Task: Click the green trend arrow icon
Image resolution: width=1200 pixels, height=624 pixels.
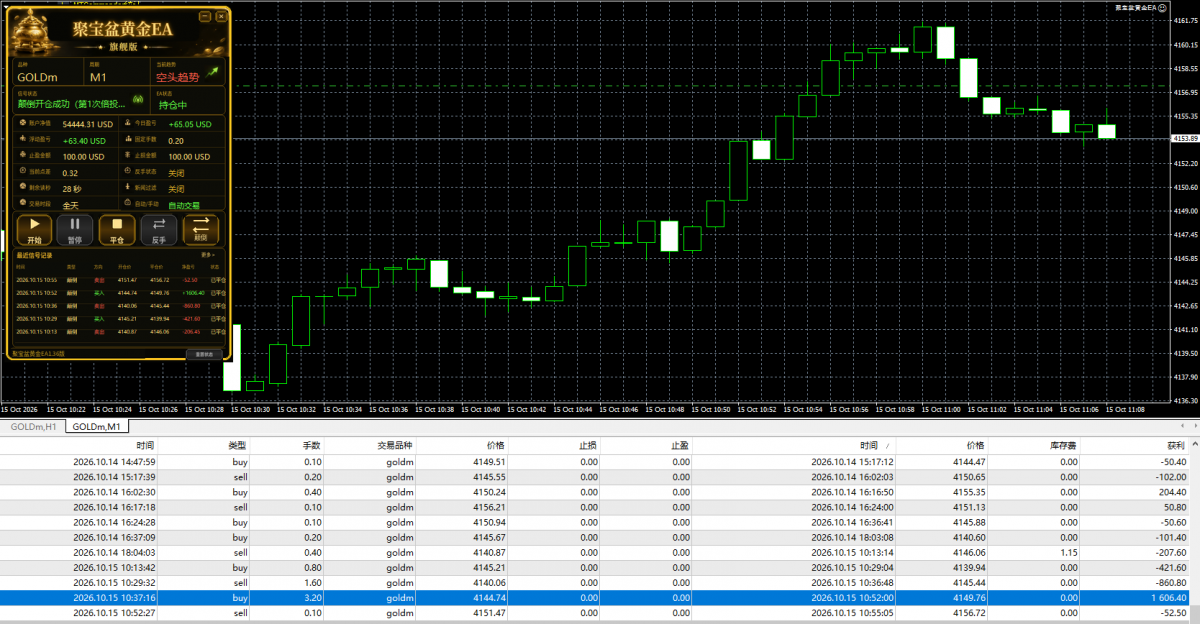Action: tap(214, 71)
